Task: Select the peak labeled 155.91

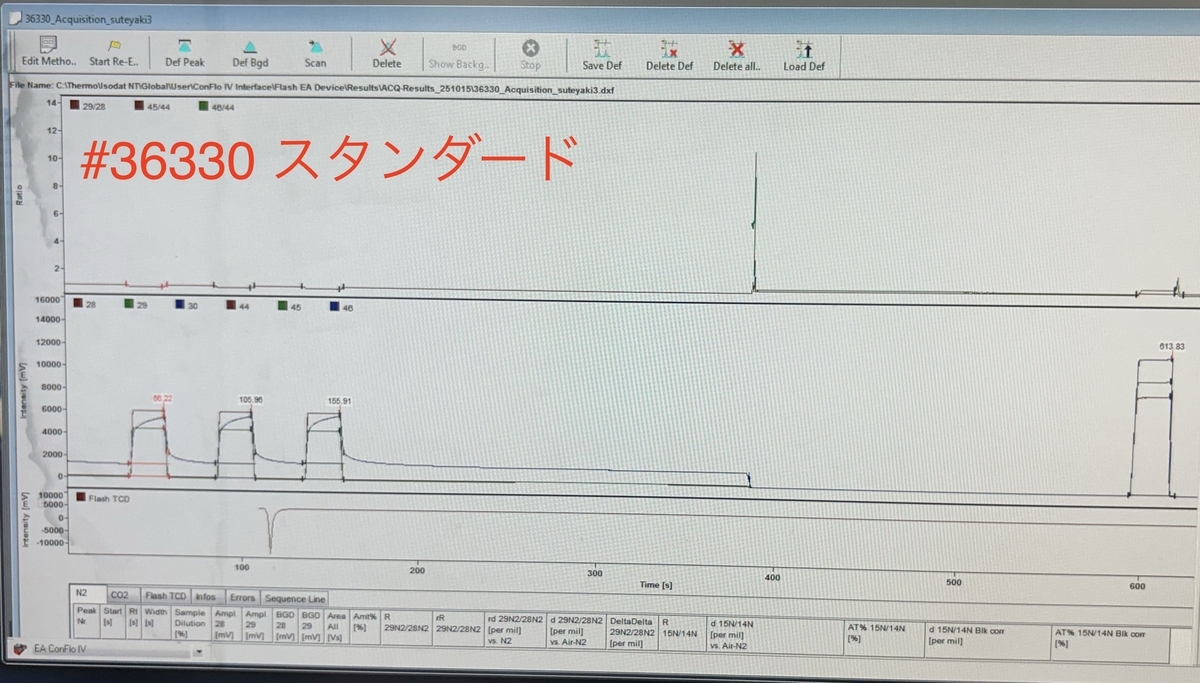Action: (x=340, y=400)
